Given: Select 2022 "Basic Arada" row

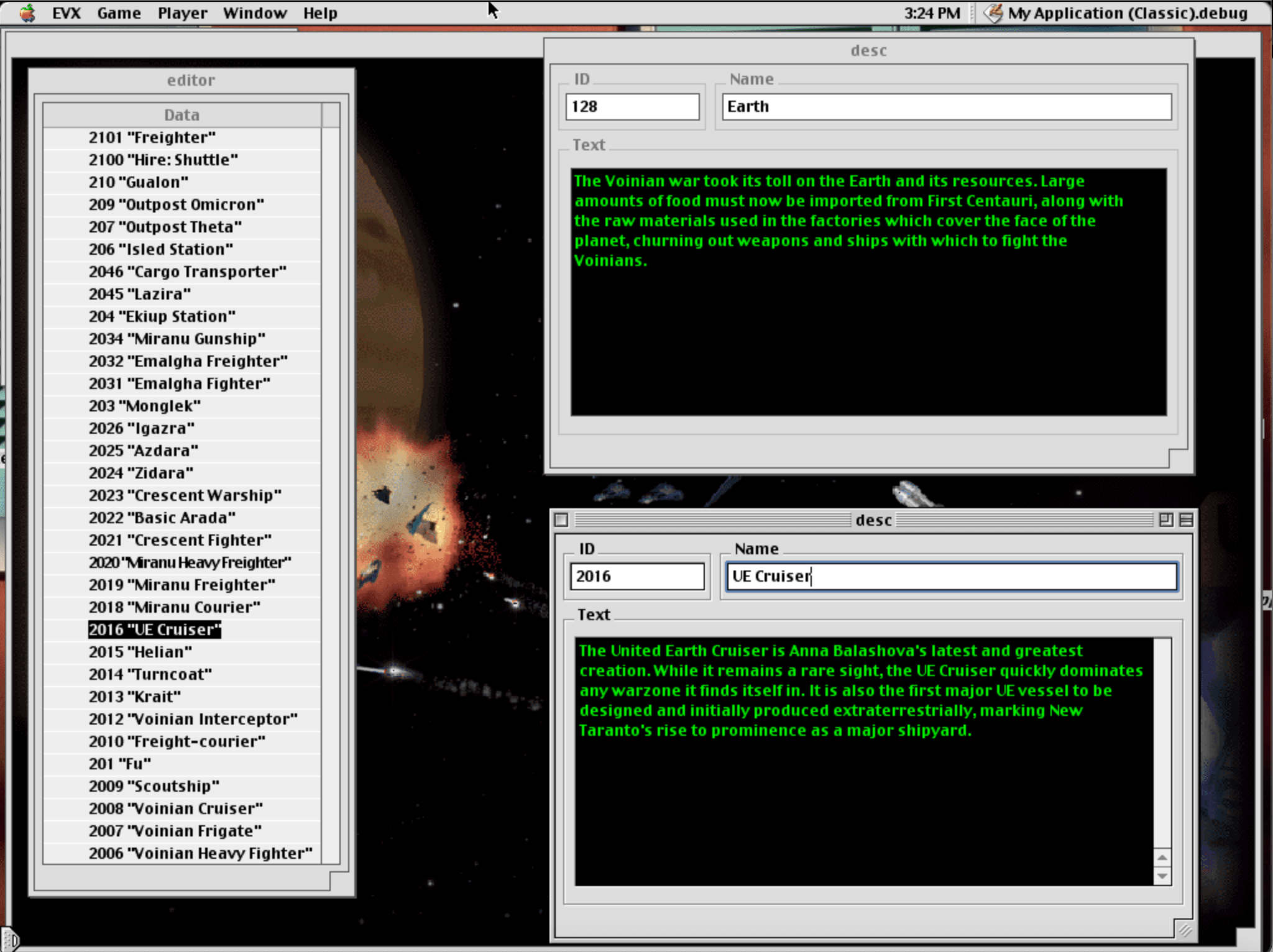Looking at the screenshot, I should point(182,518).
